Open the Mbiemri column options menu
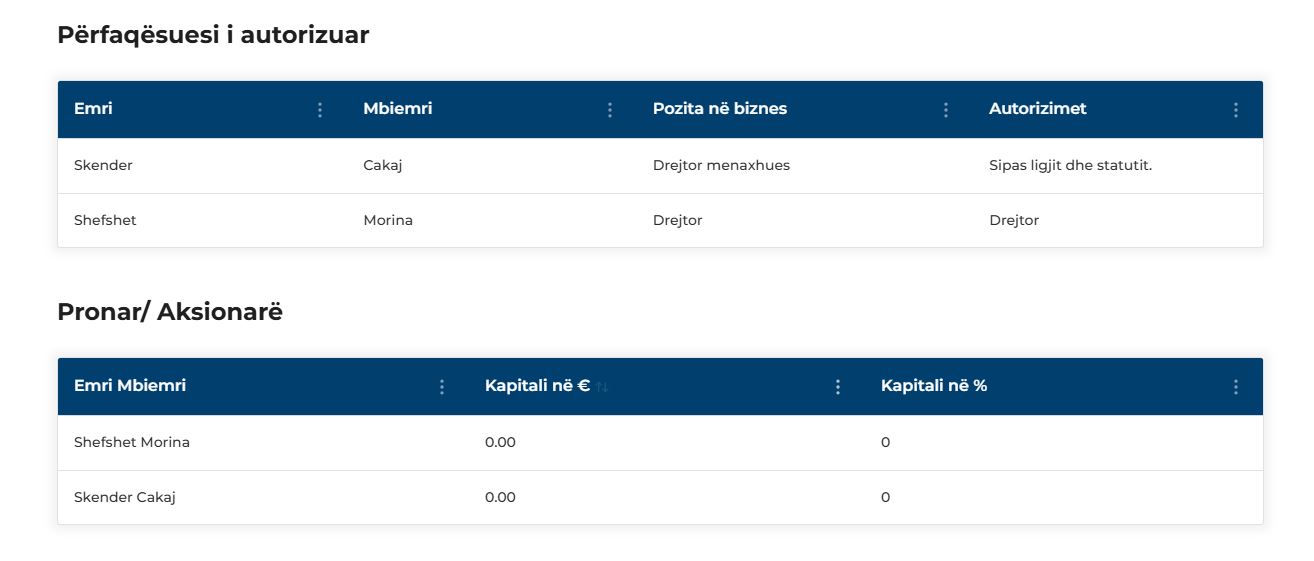The image size is (1314, 561). tap(610, 110)
